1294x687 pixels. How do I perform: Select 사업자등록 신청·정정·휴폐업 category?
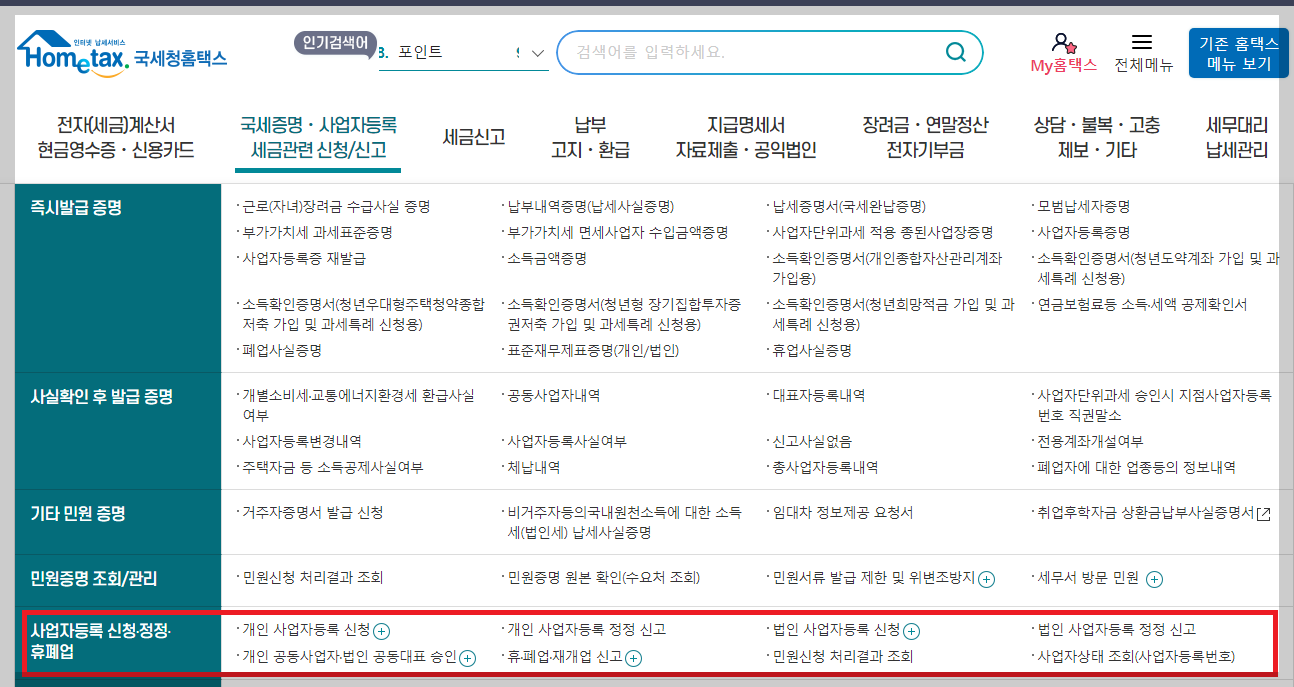click(101, 641)
